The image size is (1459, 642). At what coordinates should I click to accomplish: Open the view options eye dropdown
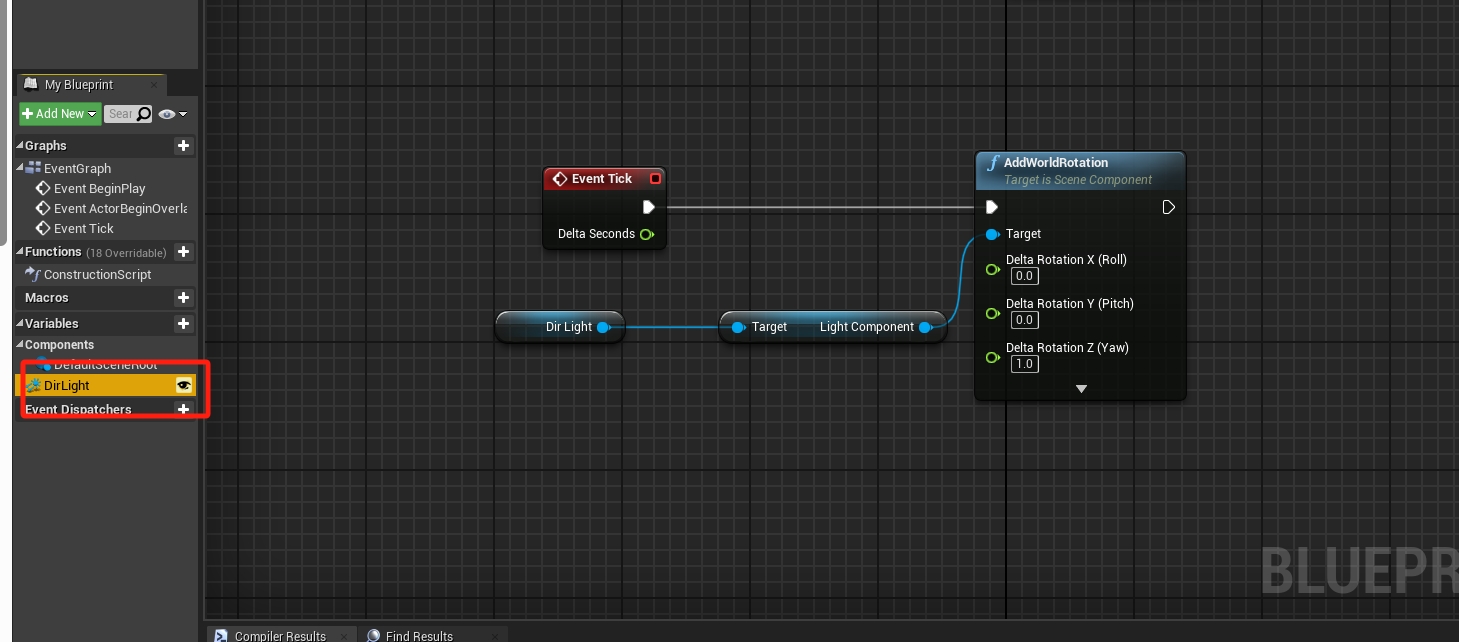[x=171, y=114]
